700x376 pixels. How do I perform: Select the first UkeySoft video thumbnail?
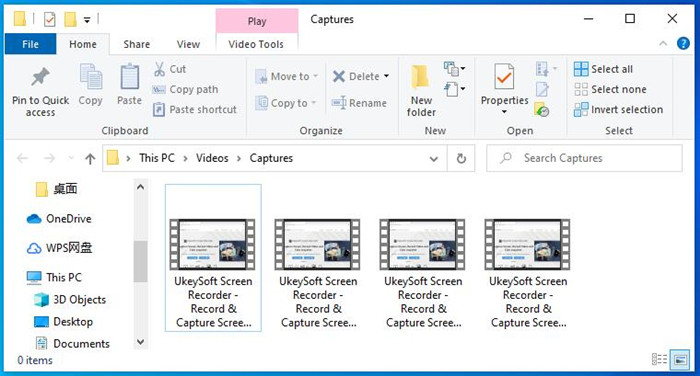click(x=213, y=244)
